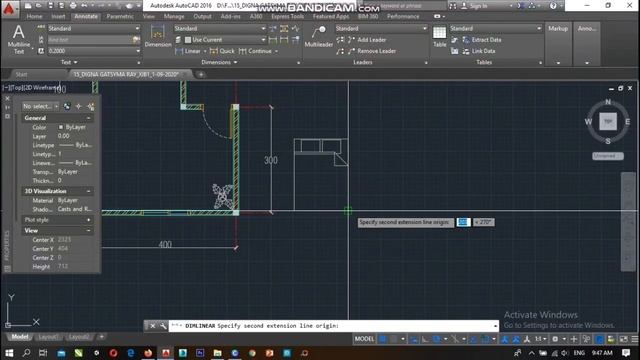Open the Express Tools ribbon tab
The image size is (640, 360).
point(287,16)
